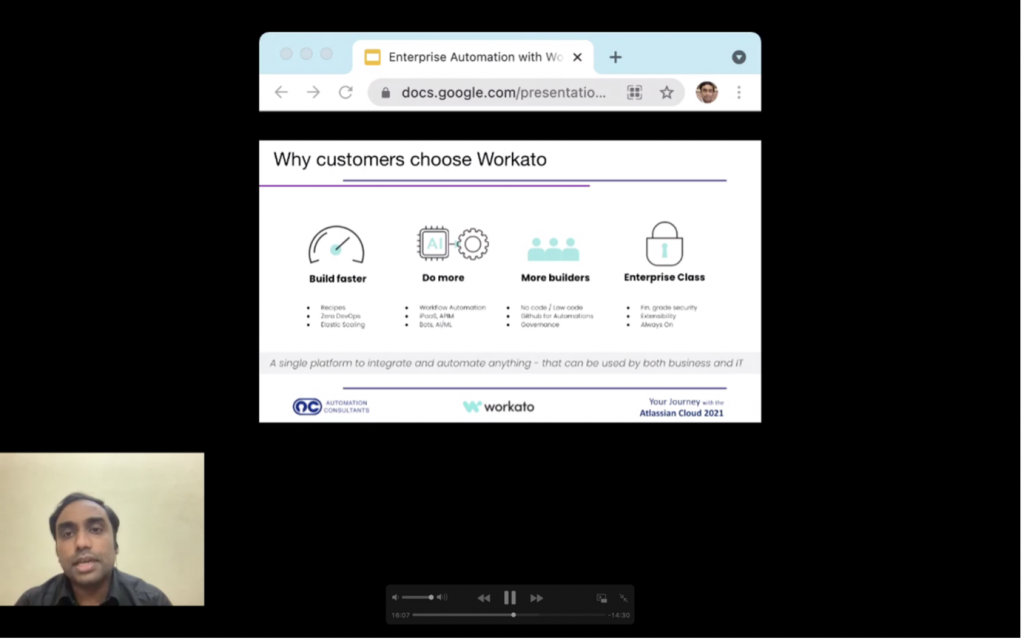Pause the video playback
This screenshot has width=1024, height=641.
pyautogui.click(x=509, y=598)
